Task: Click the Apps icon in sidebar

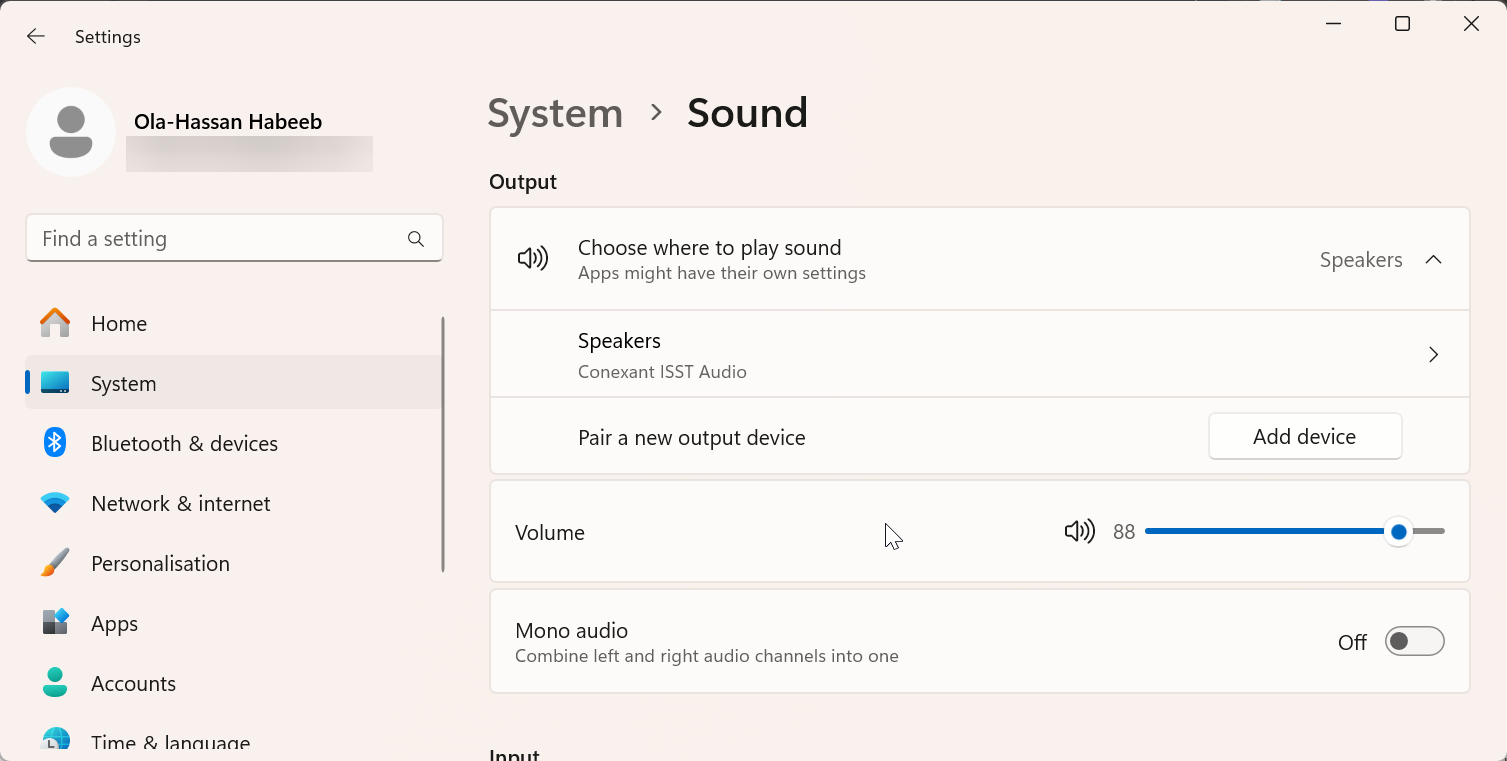Action: 55,623
